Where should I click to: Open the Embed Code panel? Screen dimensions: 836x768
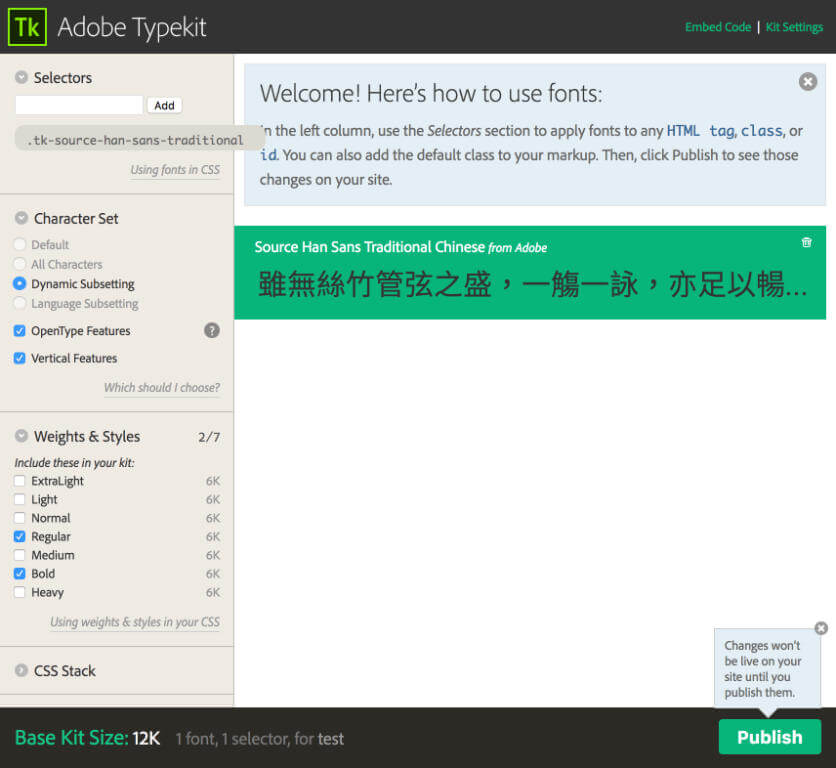(x=718, y=27)
